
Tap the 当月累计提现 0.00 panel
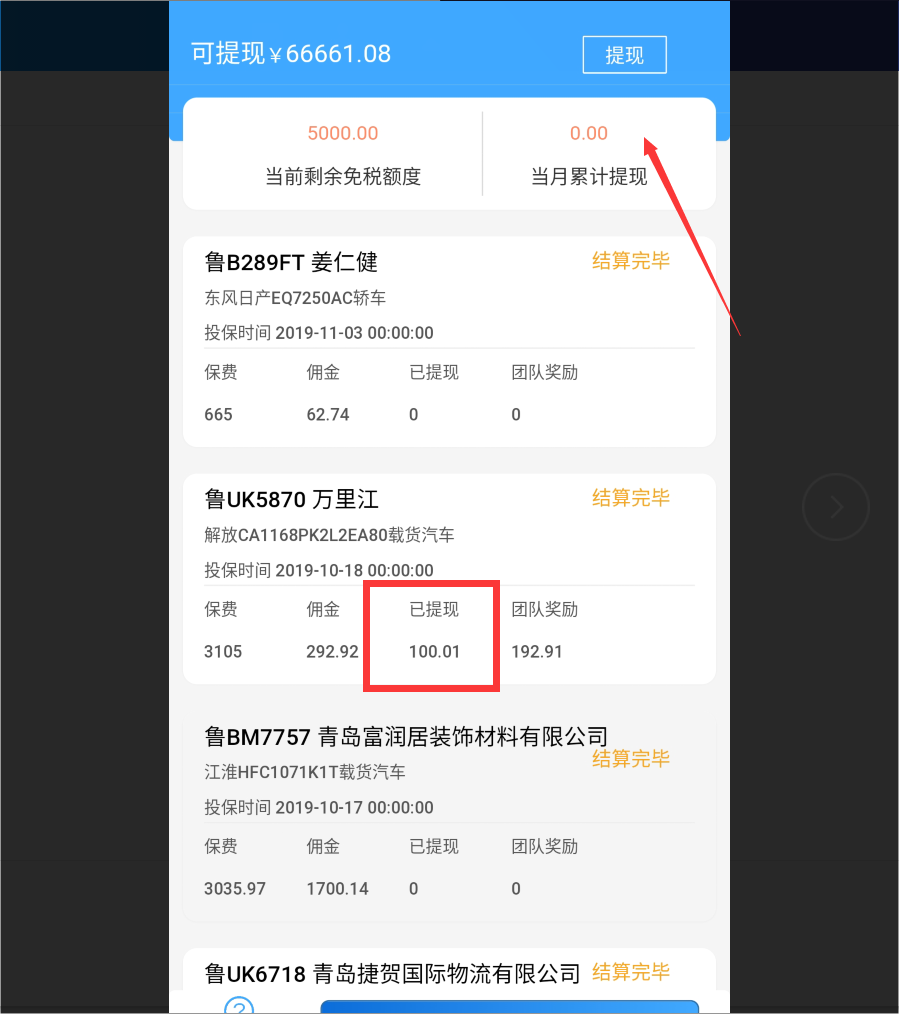589,154
